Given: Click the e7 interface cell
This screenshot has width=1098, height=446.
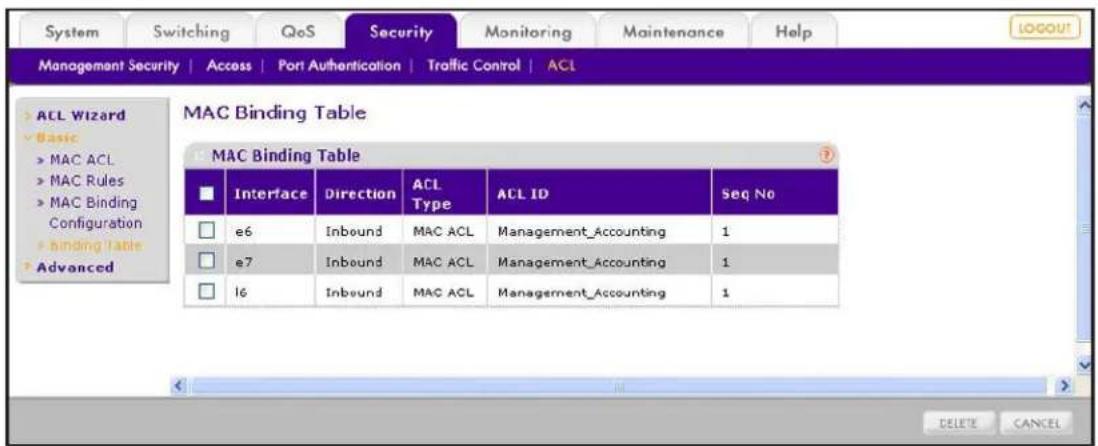Looking at the screenshot, I should [272, 262].
